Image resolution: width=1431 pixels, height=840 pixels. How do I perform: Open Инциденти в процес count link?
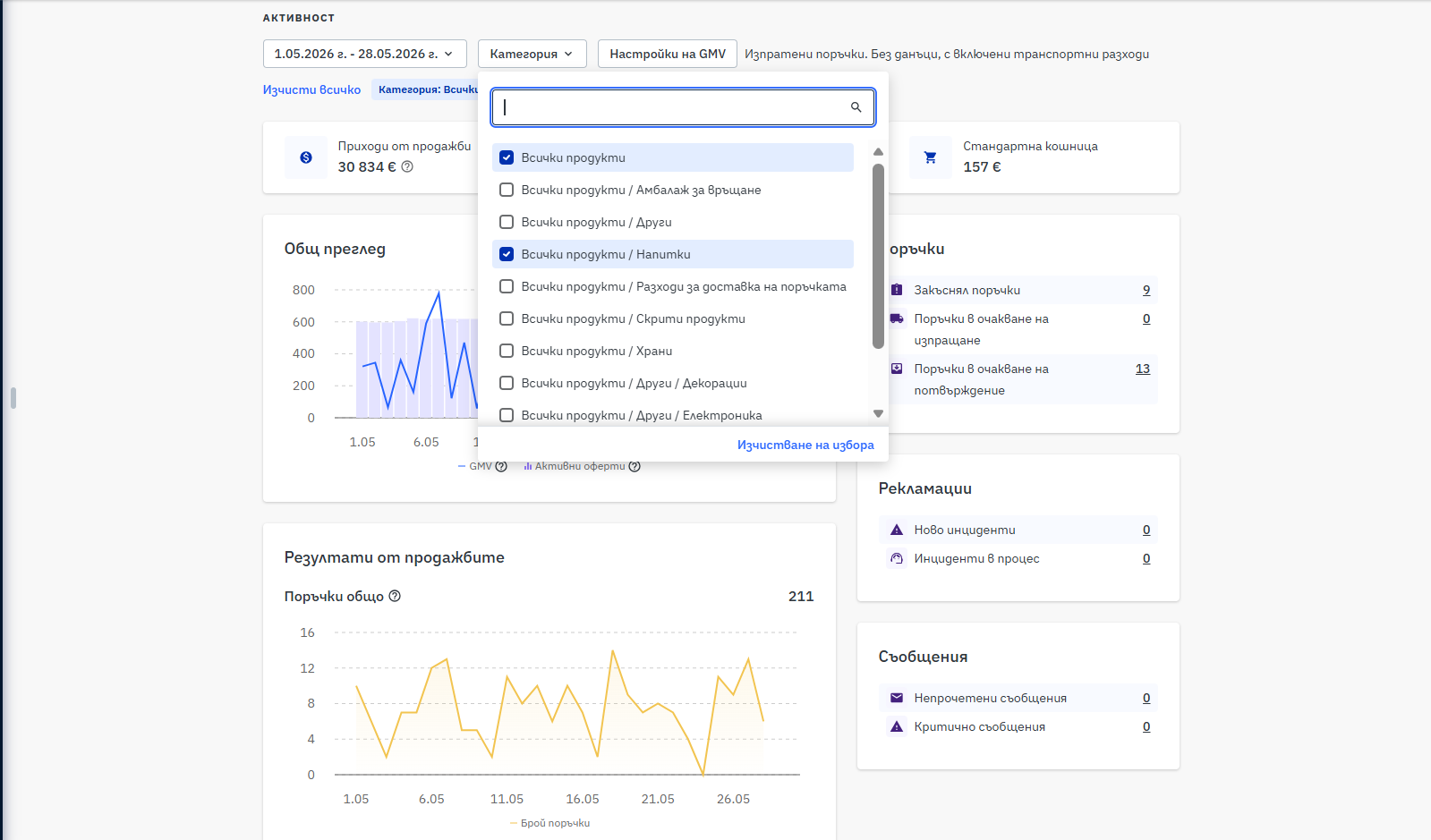(1146, 558)
